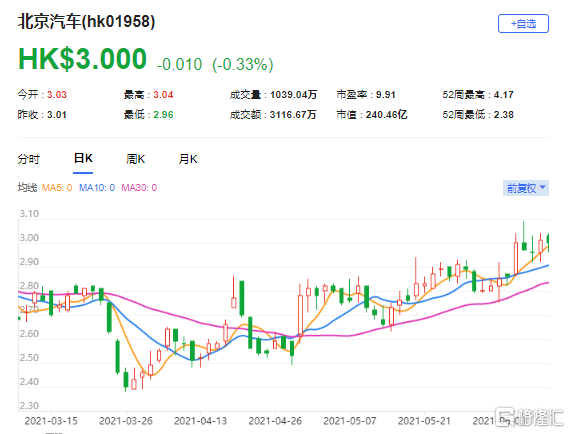Click the 2021-04-26 date axis label

(275, 421)
